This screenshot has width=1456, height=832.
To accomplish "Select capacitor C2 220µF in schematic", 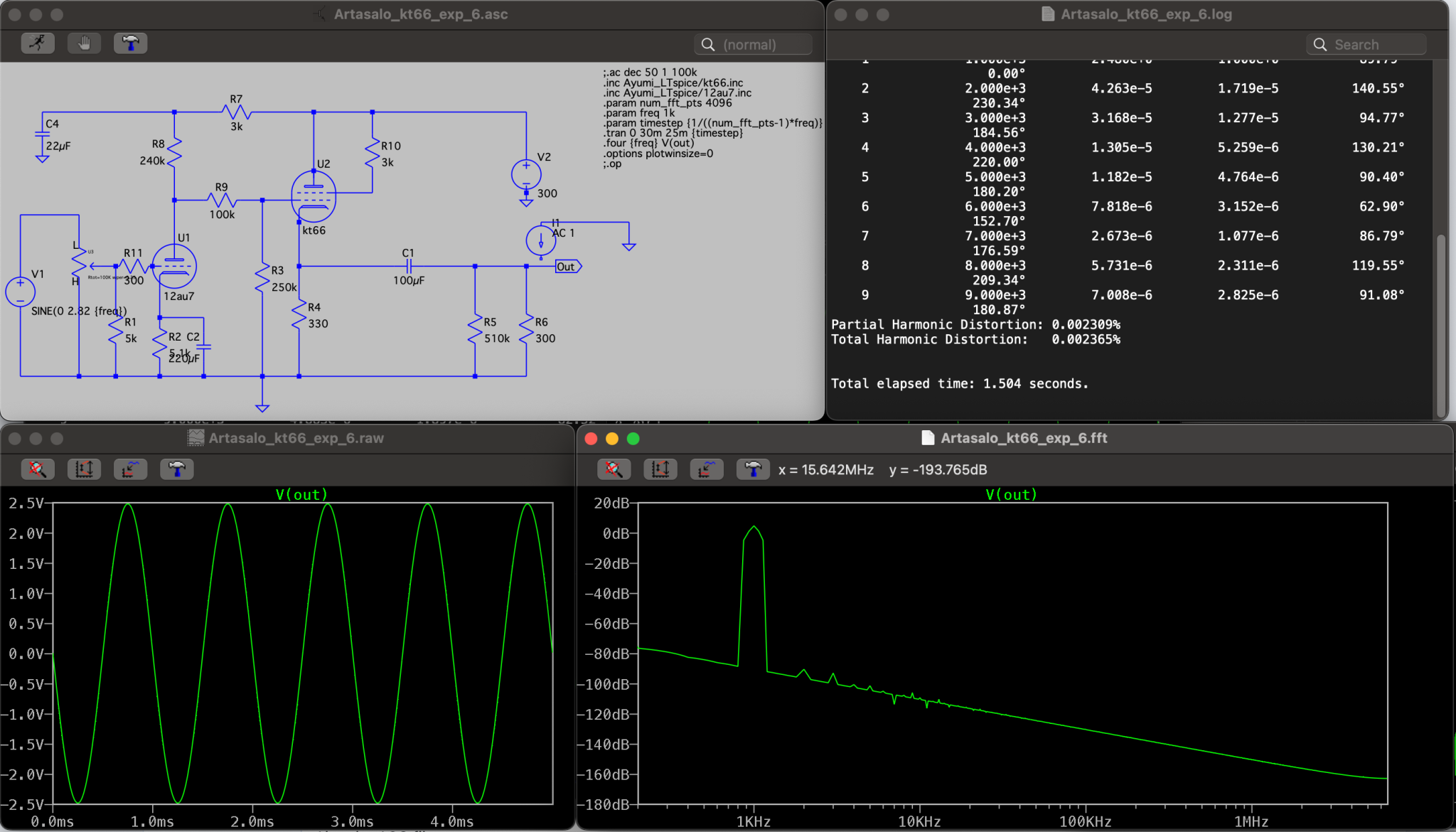I will [x=204, y=347].
